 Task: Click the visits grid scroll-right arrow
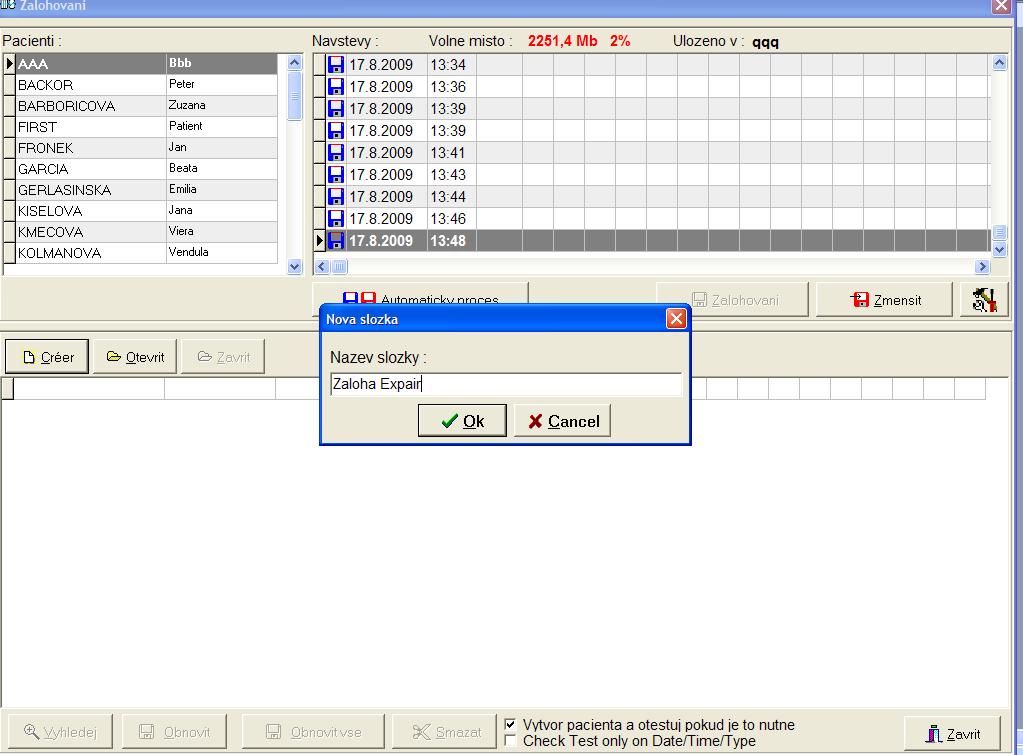[983, 266]
